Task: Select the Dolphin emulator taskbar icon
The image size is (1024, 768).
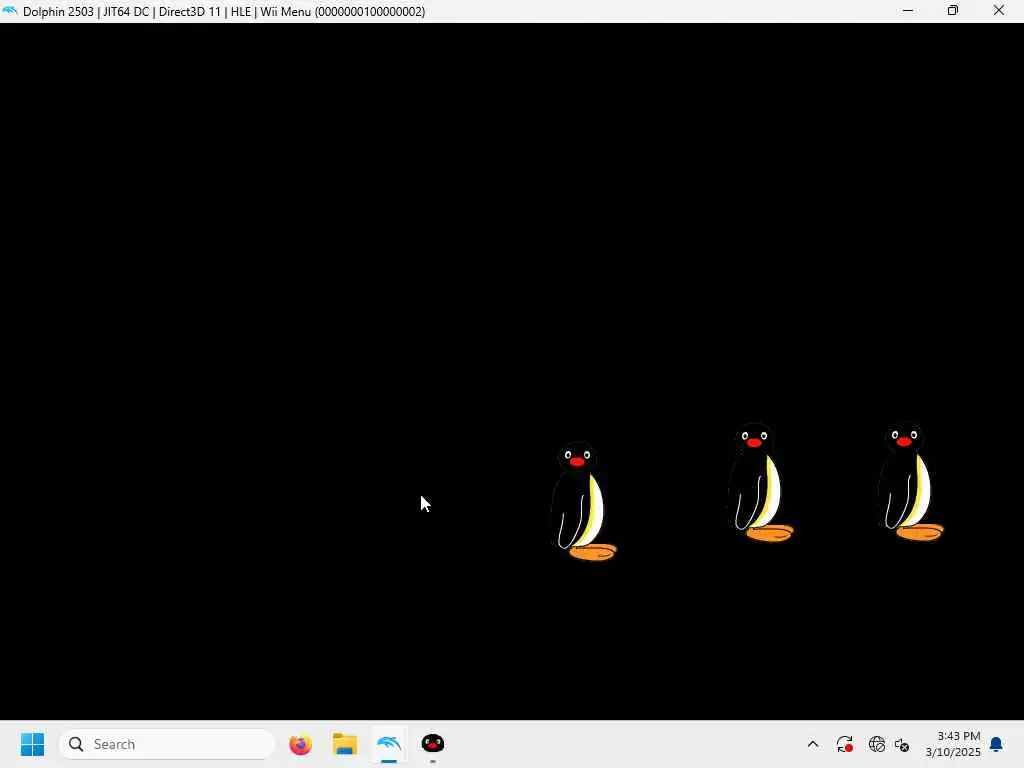Action: coord(389,744)
